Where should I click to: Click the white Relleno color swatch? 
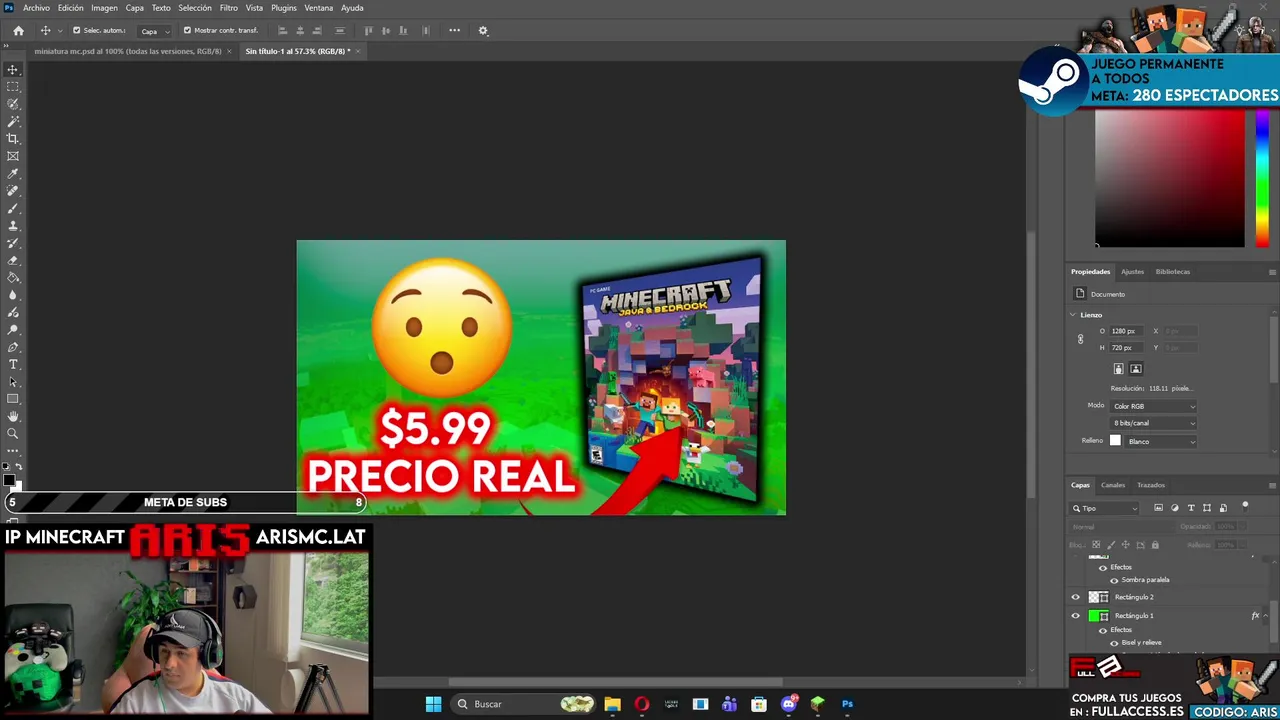pyautogui.click(x=1115, y=441)
